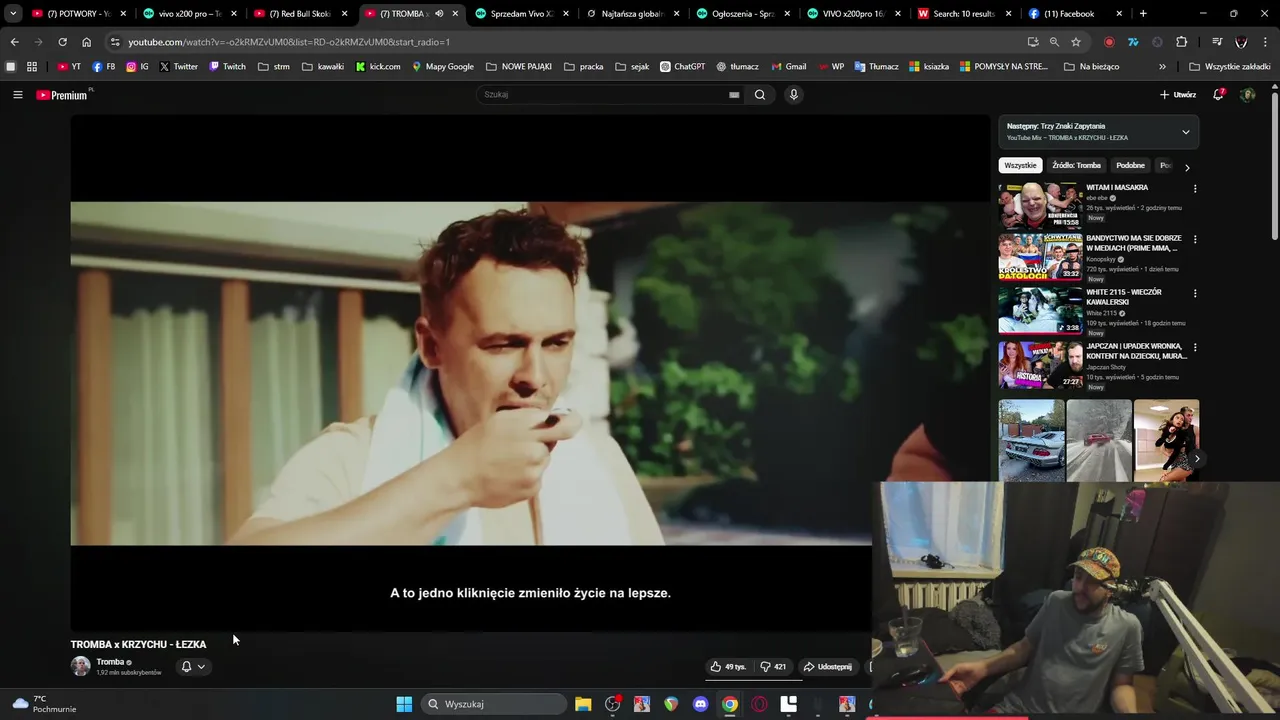Image resolution: width=1280 pixels, height=720 pixels.
Task: Dislike the video (421)
Action: click(x=773, y=667)
